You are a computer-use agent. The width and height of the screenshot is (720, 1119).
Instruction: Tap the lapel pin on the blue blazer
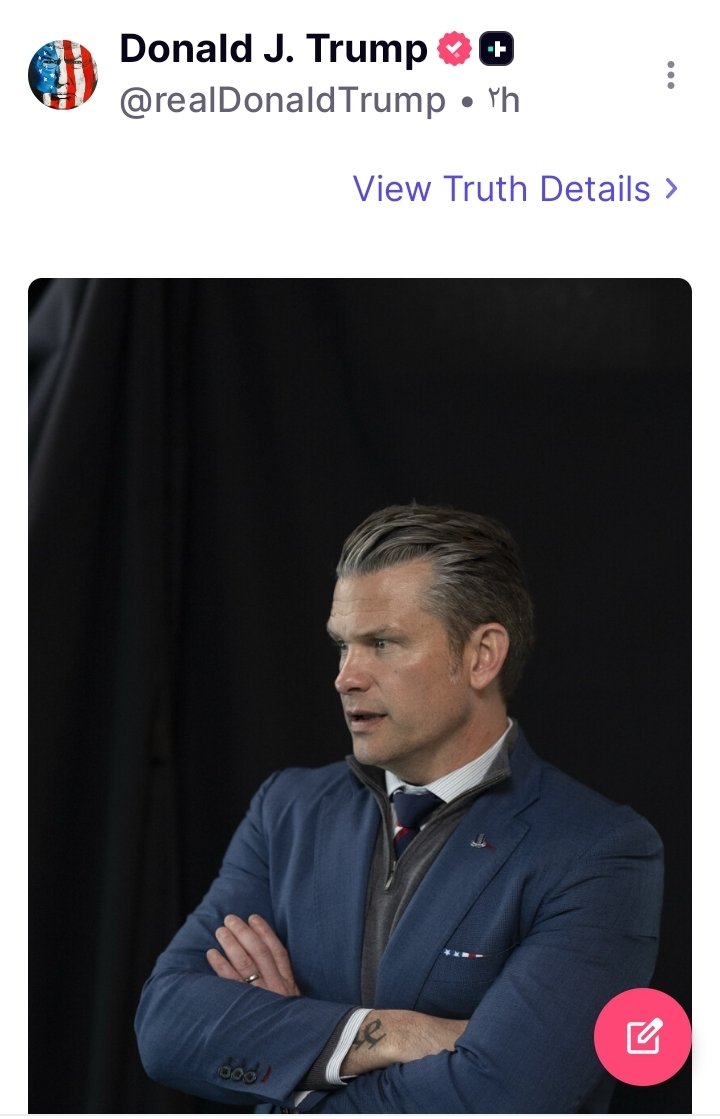coord(481,841)
